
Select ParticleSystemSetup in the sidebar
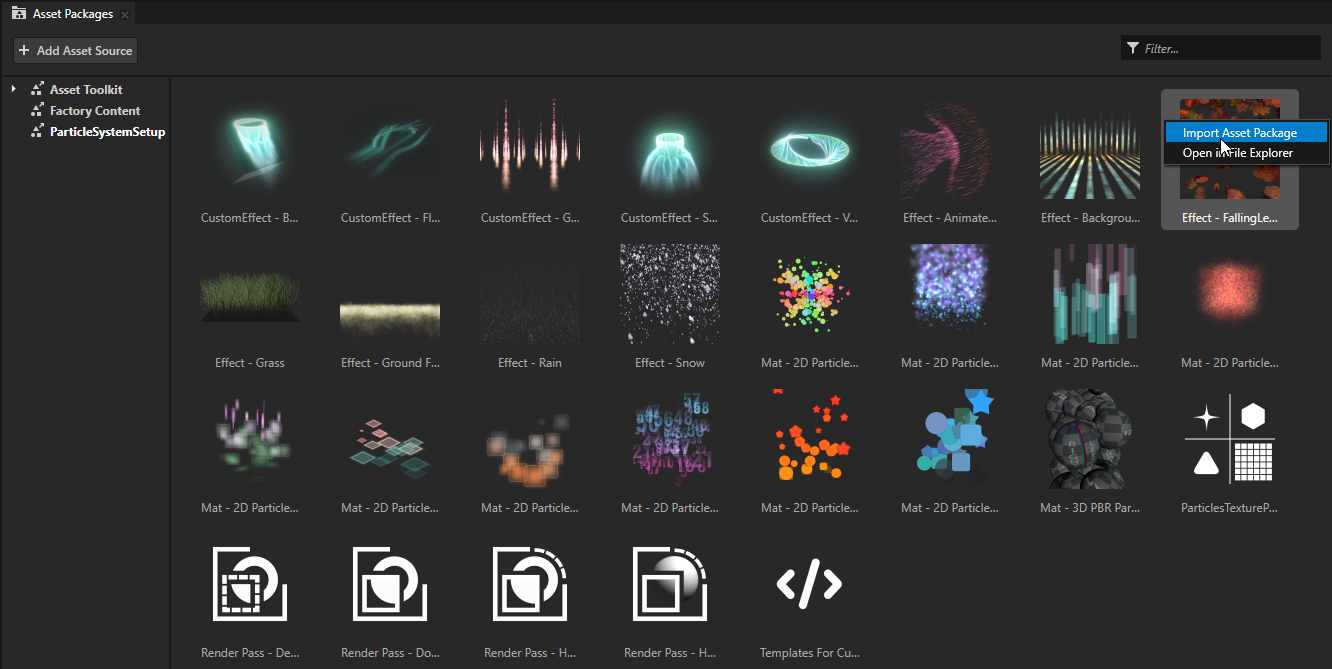pos(105,130)
